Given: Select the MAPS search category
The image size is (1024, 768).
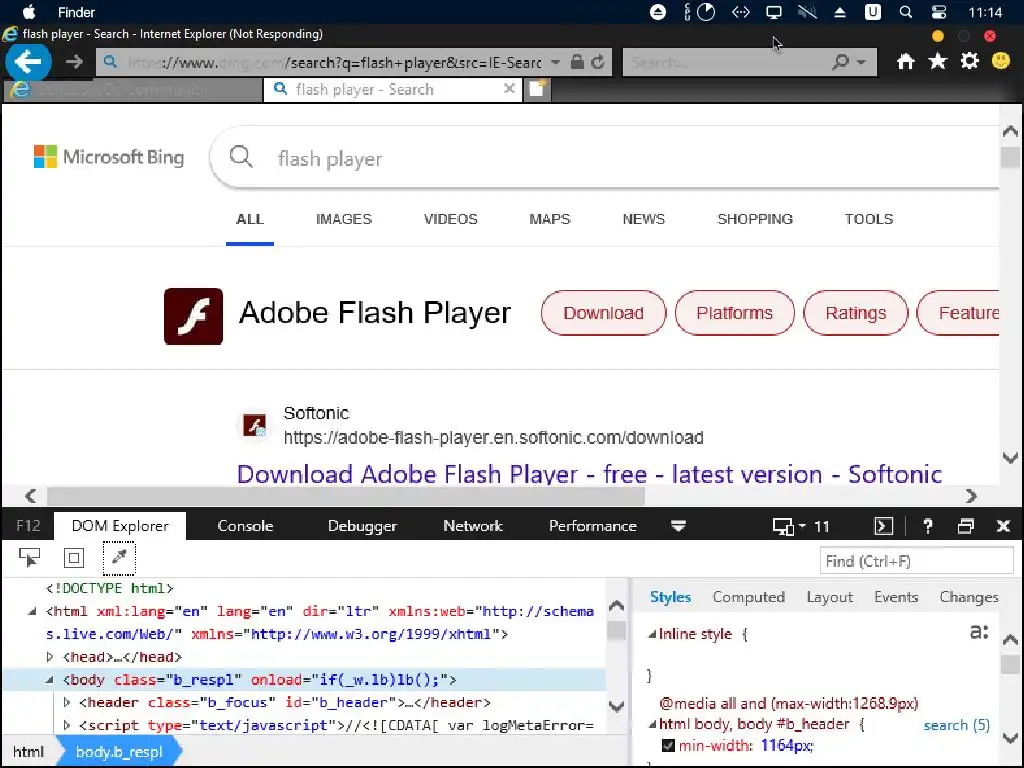Looking at the screenshot, I should click(x=550, y=219).
